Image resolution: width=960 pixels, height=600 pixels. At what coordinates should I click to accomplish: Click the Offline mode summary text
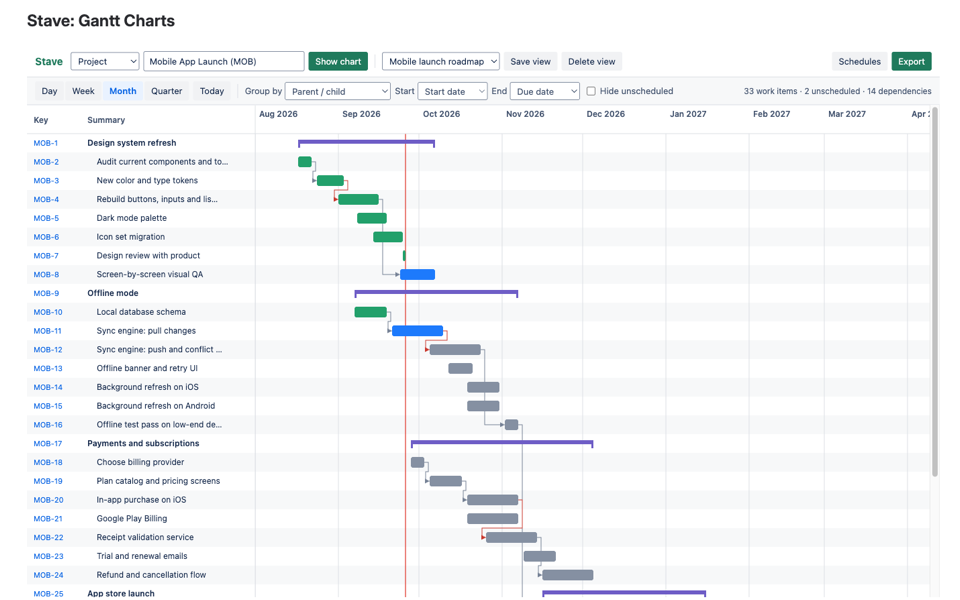(113, 293)
